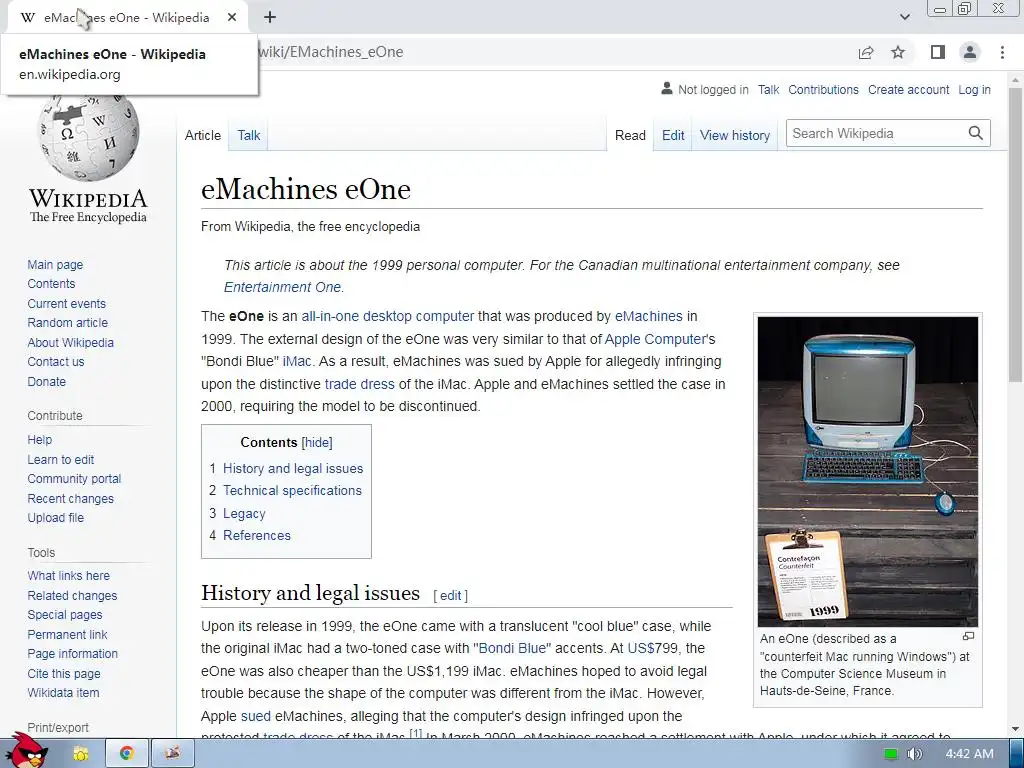
Task: Open Chrome from the taskbar
Action: (126, 754)
